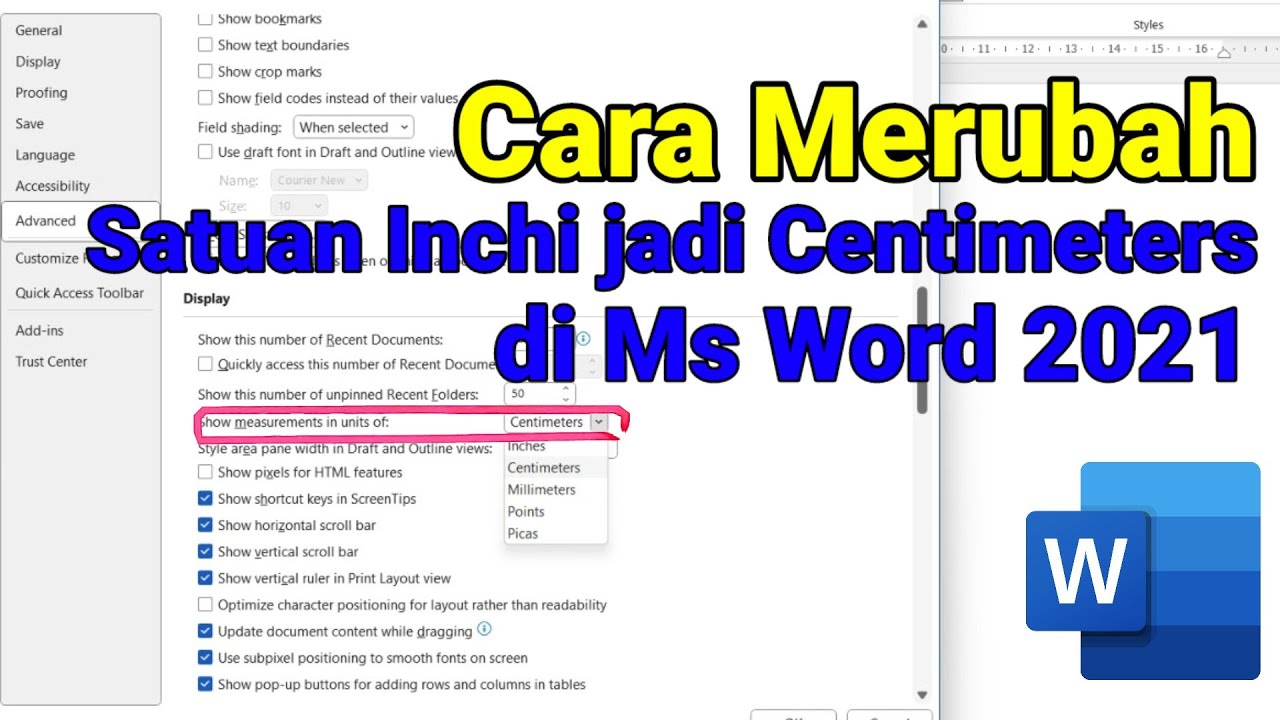Viewport: 1280px width, 720px height.
Task: Click info icon beside Recent Documents
Action: 583,339
